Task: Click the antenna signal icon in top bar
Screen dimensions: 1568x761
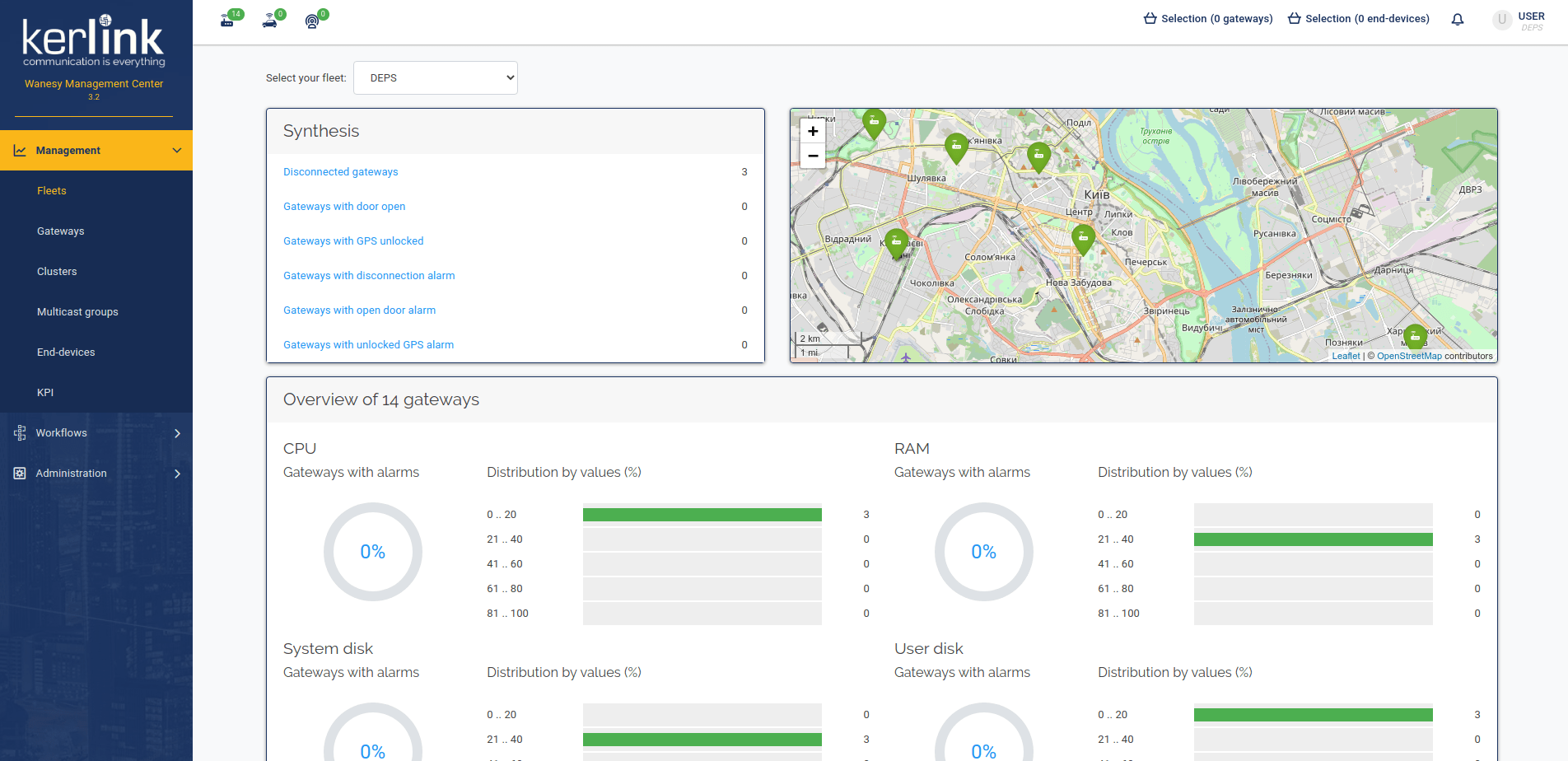Action: 312,21
